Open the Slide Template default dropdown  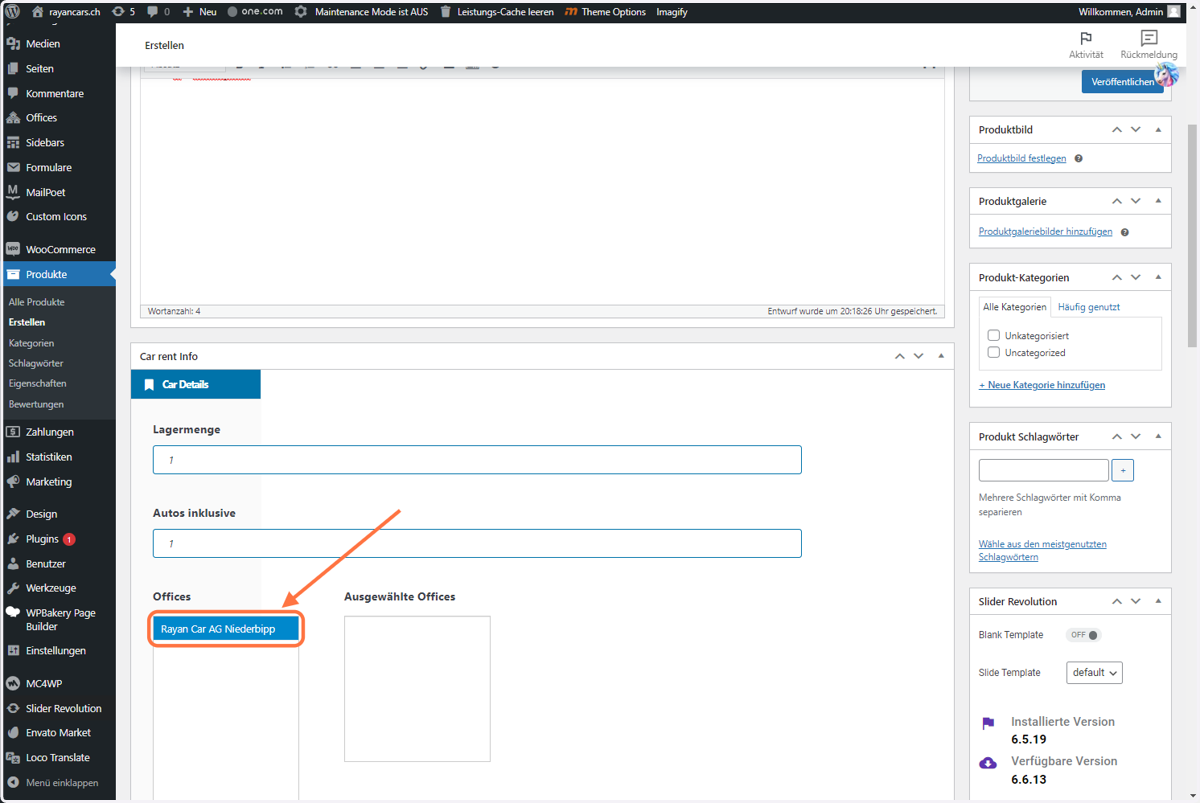pos(1094,673)
